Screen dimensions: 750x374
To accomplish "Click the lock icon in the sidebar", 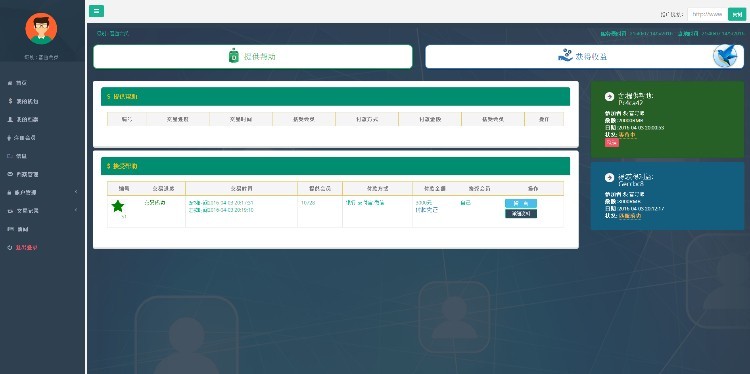I will click(10, 192).
